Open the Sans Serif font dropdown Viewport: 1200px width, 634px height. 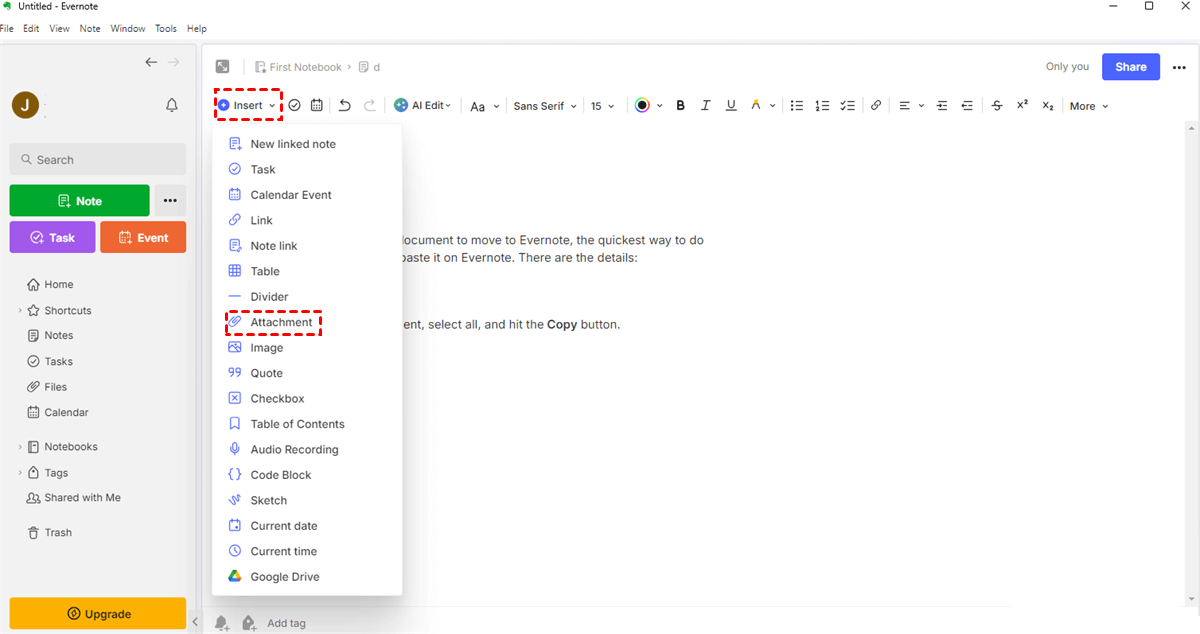tap(545, 106)
